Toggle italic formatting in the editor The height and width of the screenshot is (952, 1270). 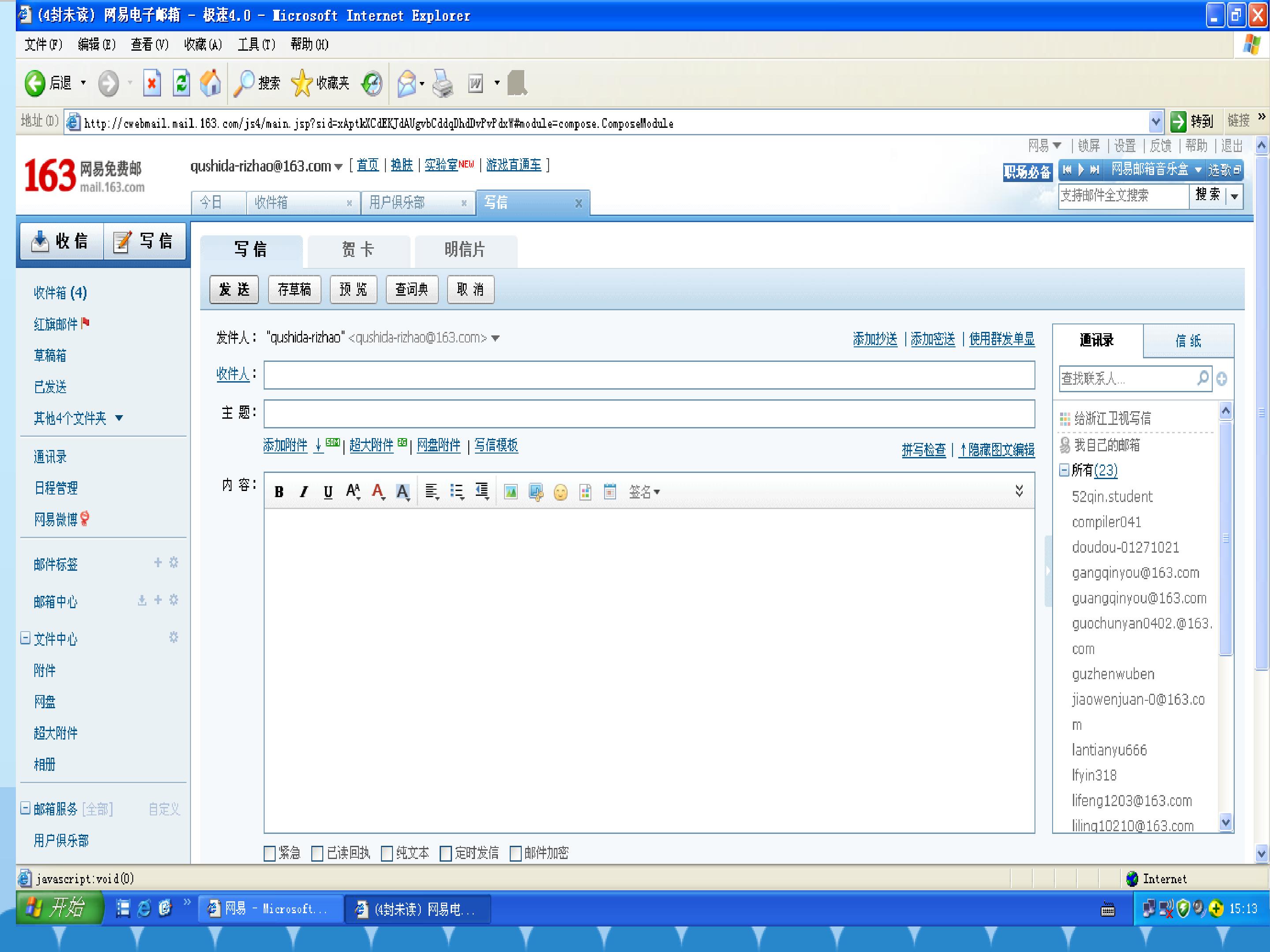[x=304, y=491]
